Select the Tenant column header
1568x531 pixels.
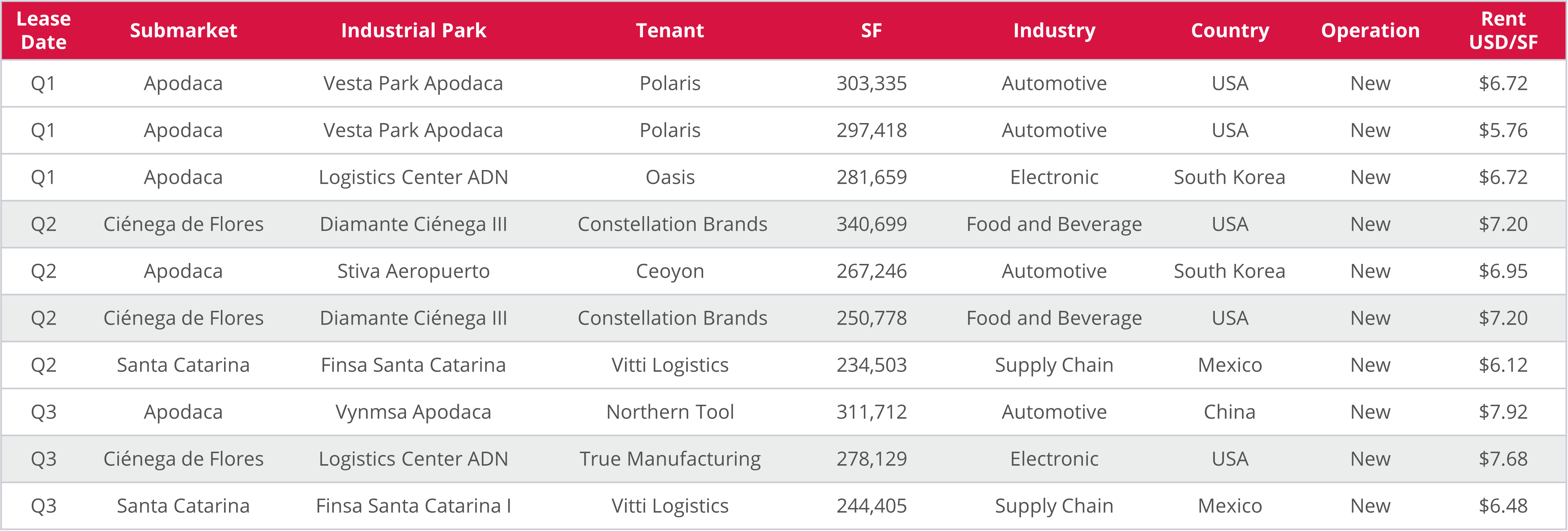pos(670,31)
